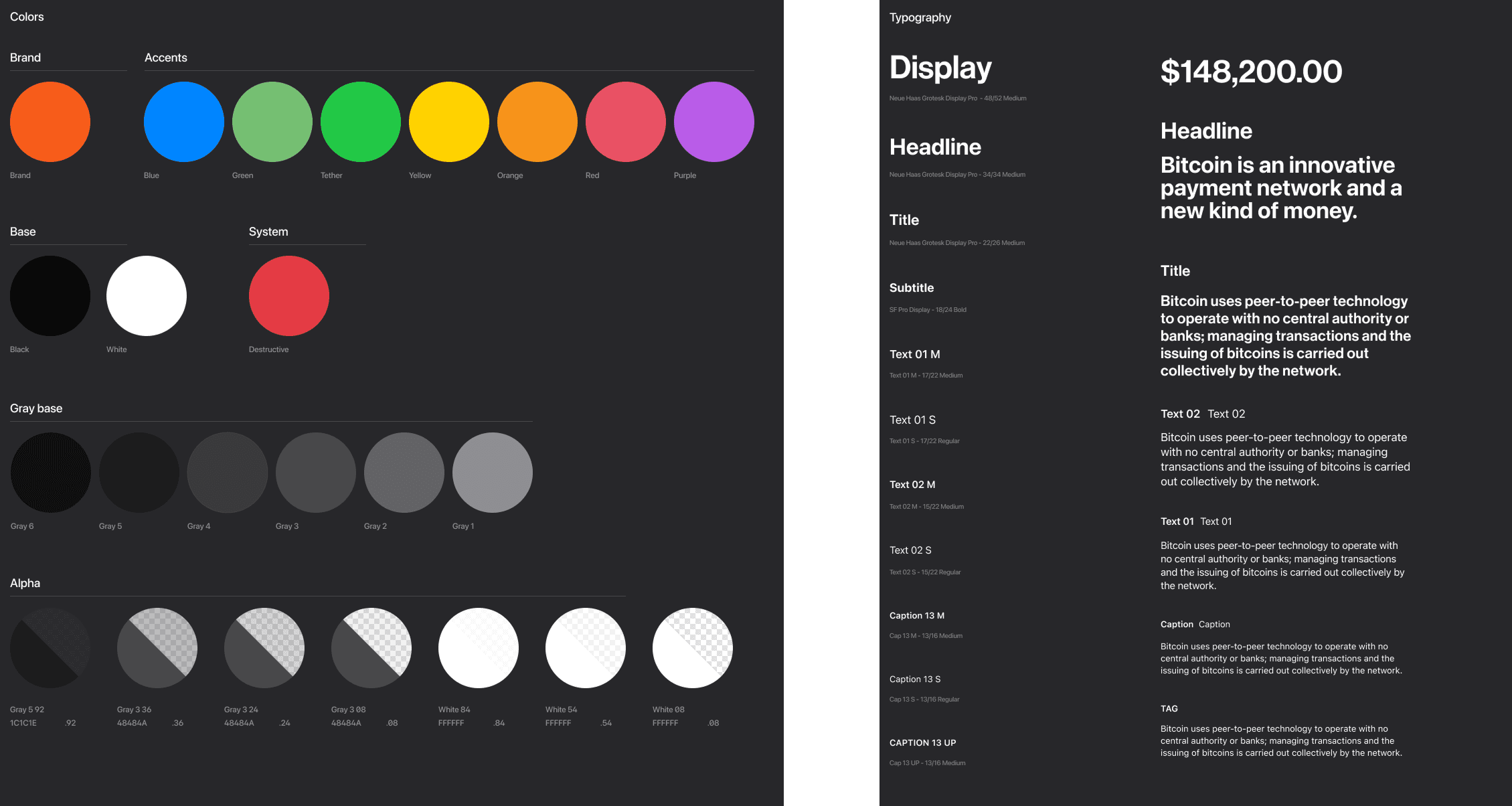
Task: Select the CAPTION 13 UP style label
Action: (922, 742)
